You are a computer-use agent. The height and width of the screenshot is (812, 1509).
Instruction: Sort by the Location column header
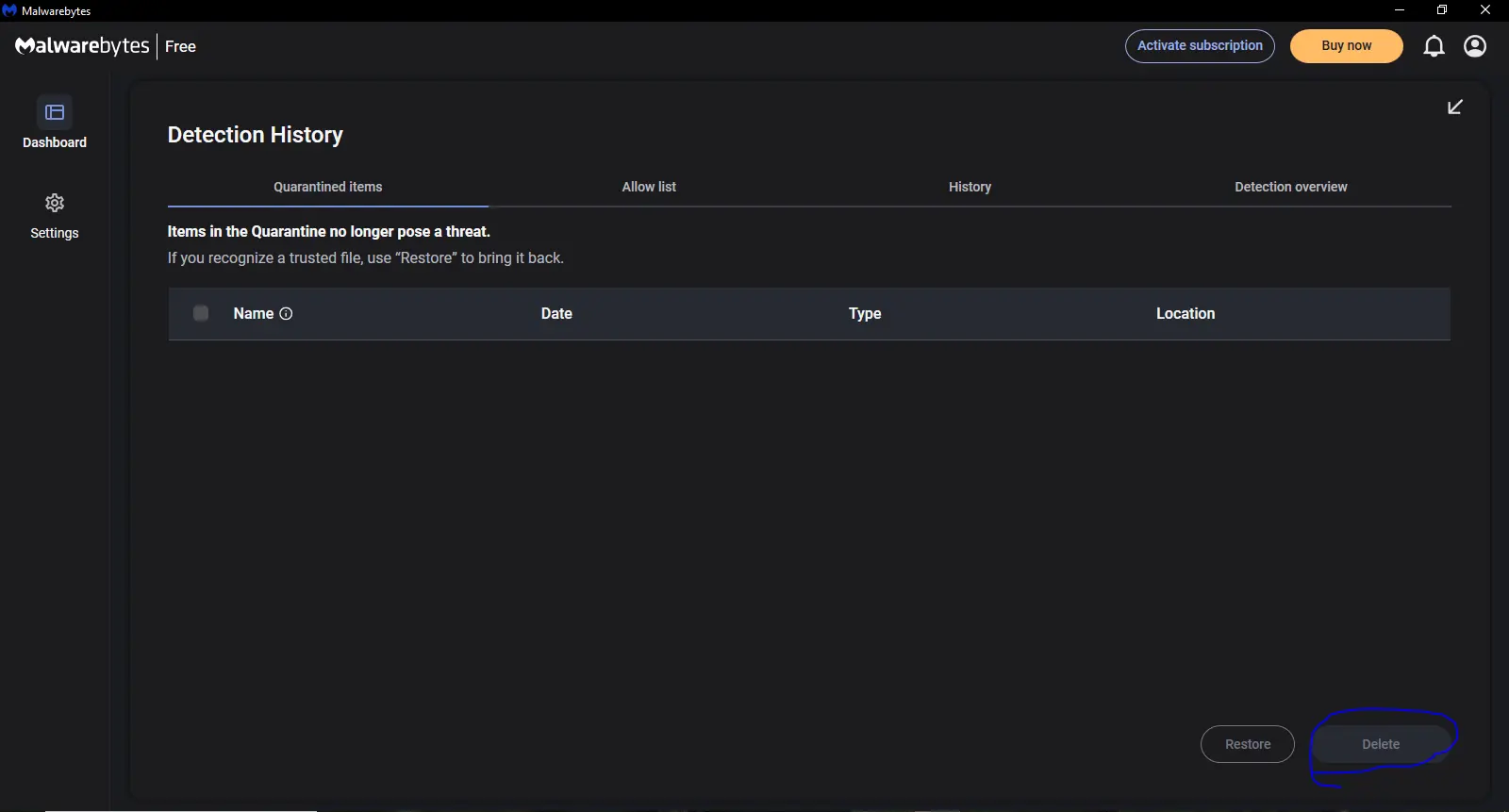click(x=1186, y=313)
